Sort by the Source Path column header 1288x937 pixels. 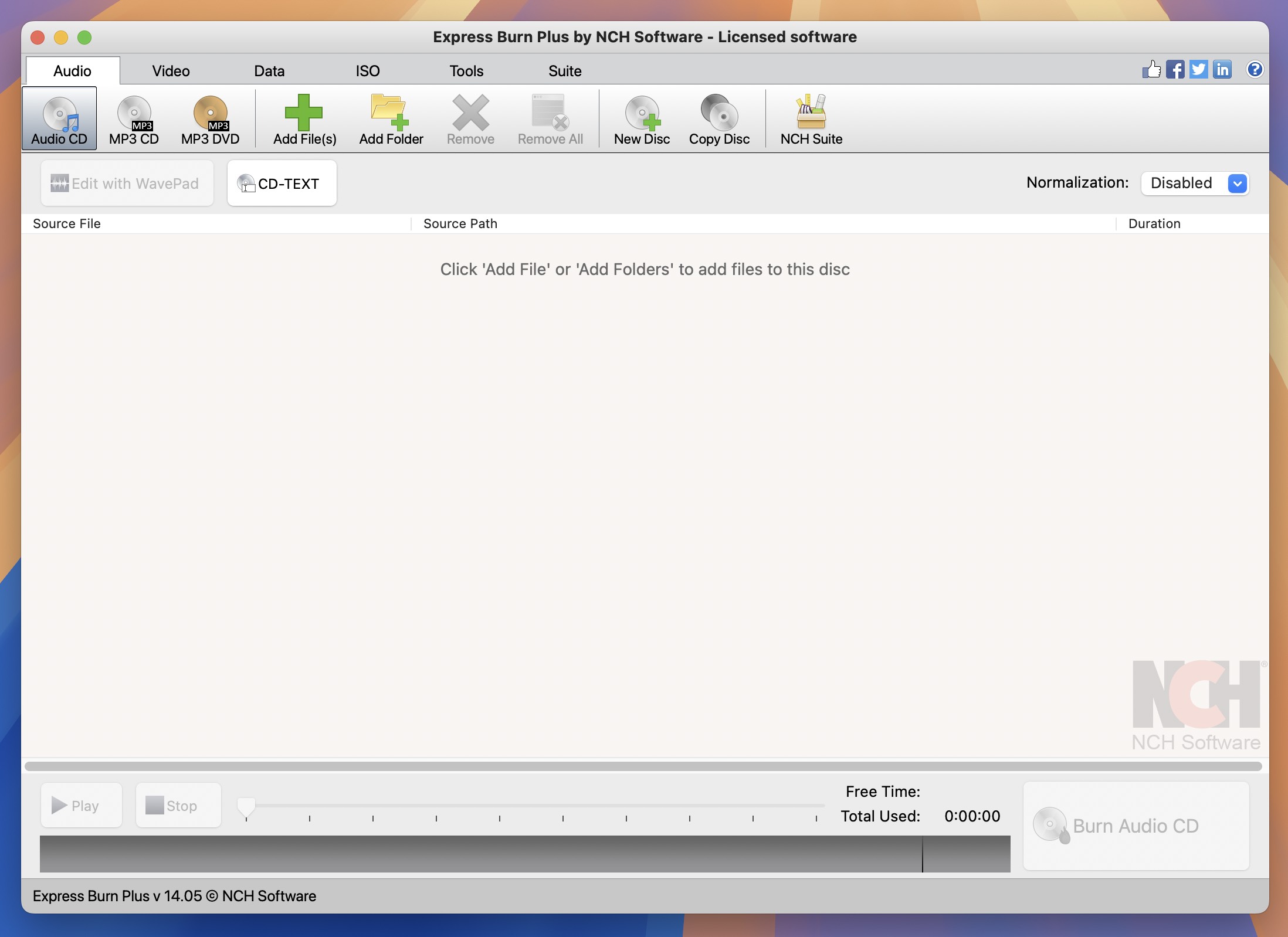point(764,224)
